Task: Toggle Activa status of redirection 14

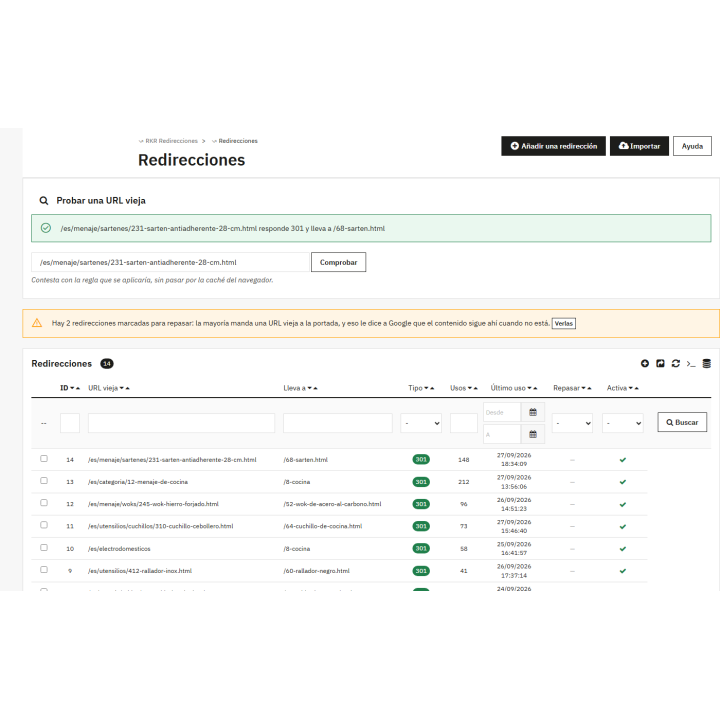Action: (623, 460)
